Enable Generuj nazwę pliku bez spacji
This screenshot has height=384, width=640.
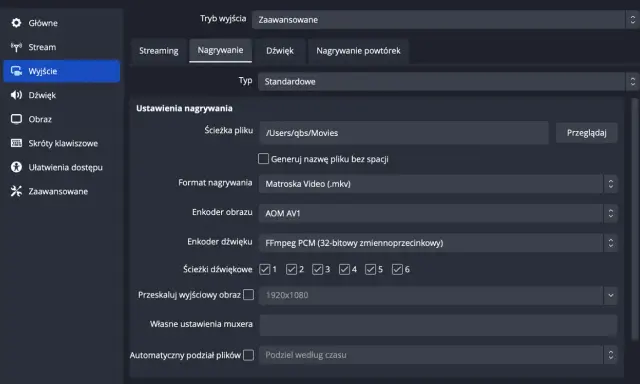[263, 159]
